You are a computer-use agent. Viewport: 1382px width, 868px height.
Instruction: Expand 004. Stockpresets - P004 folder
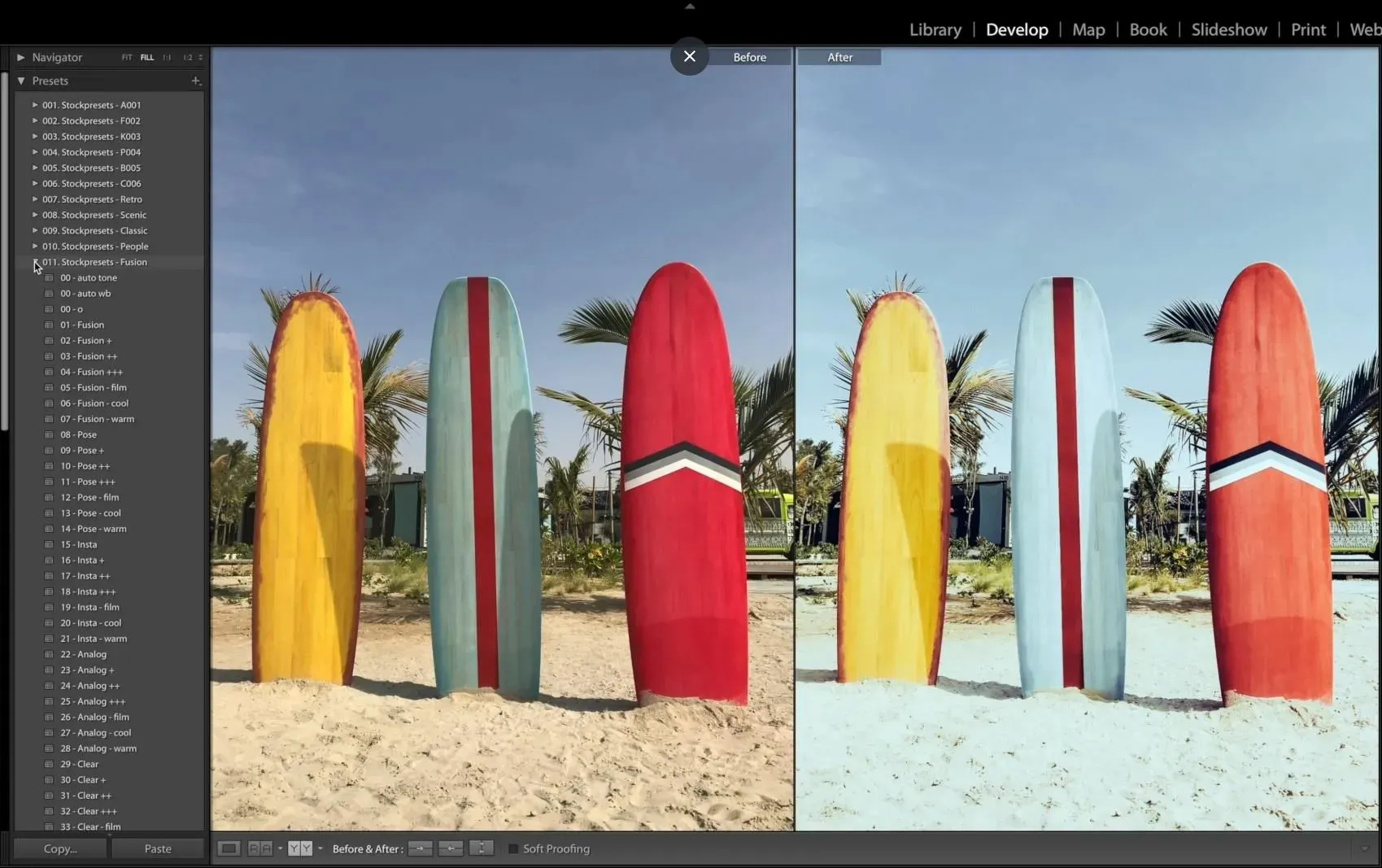(35, 152)
